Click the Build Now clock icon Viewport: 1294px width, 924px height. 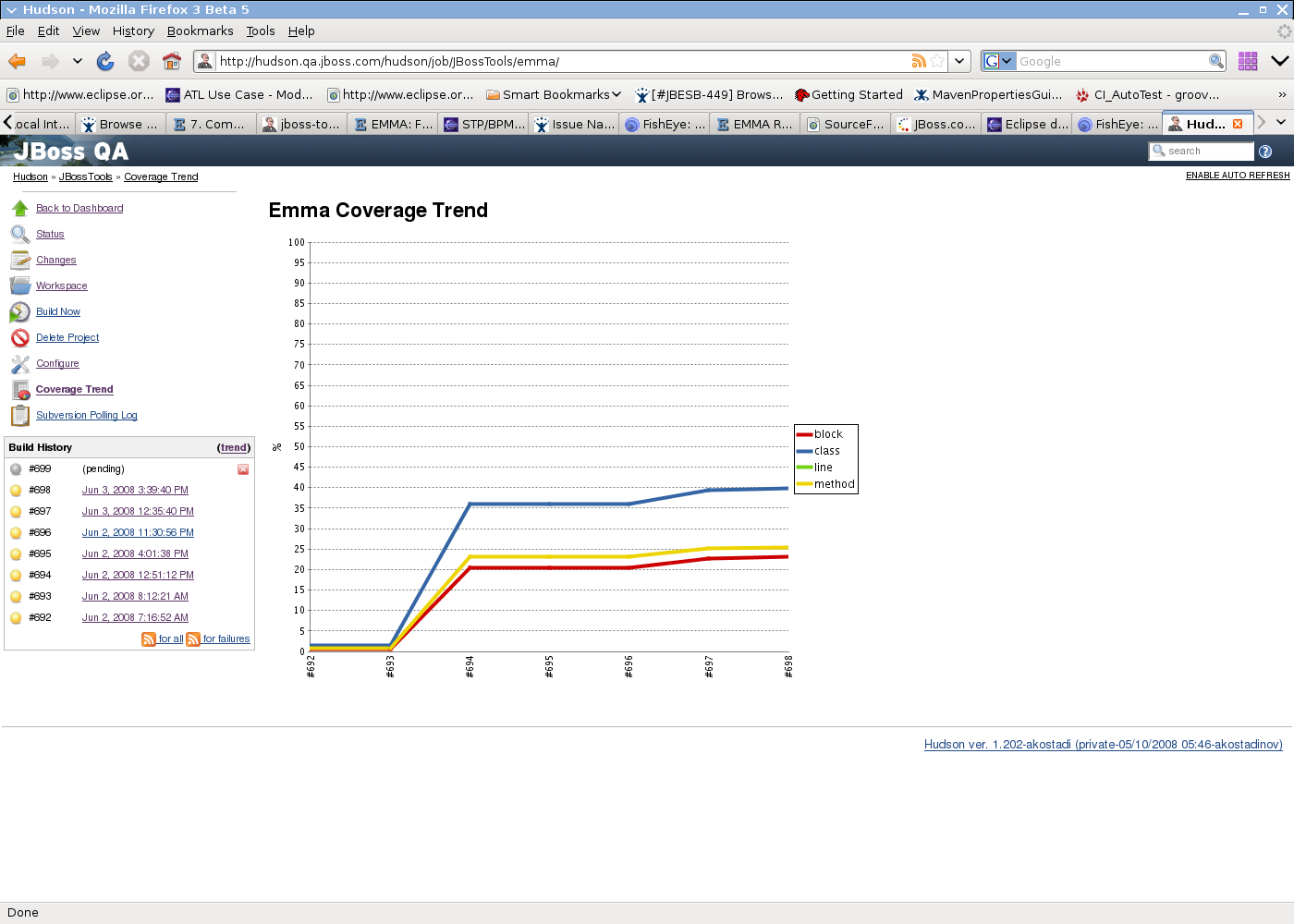pyautogui.click(x=20, y=311)
